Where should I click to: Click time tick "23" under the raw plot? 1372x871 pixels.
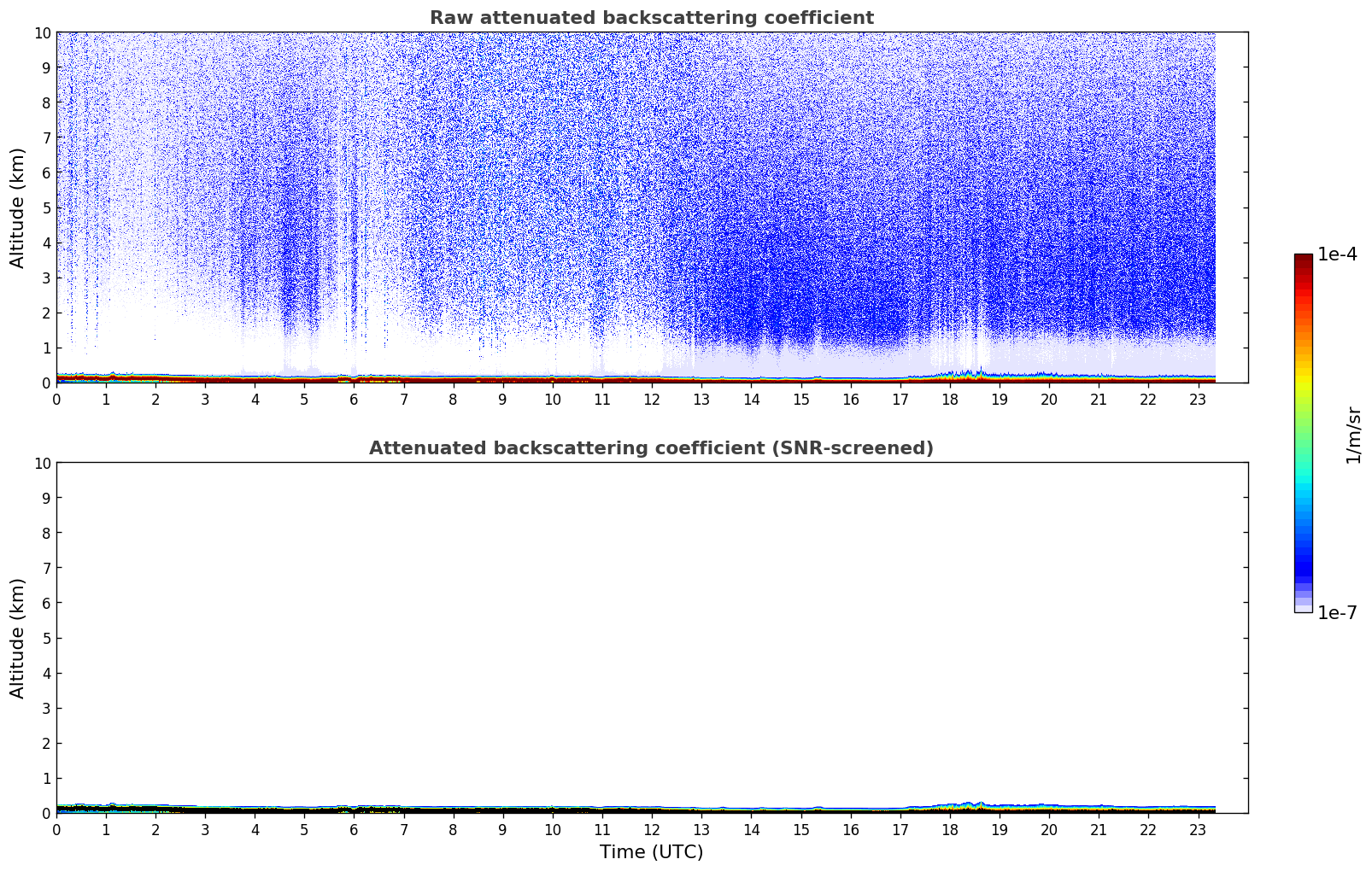pyautogui.click(x=1198, y=399)
